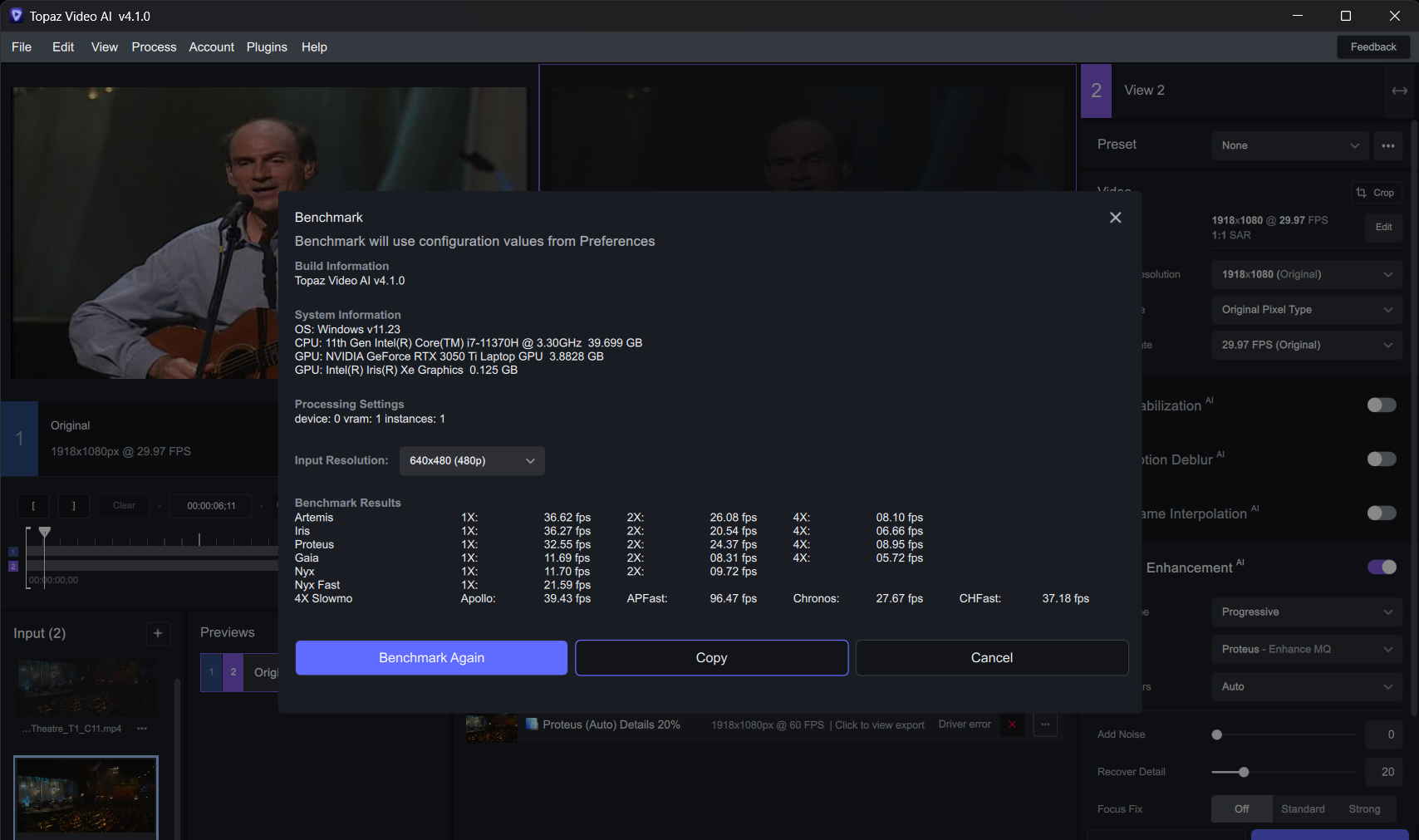Open the export row three-dot menu

click(1045, 725)
